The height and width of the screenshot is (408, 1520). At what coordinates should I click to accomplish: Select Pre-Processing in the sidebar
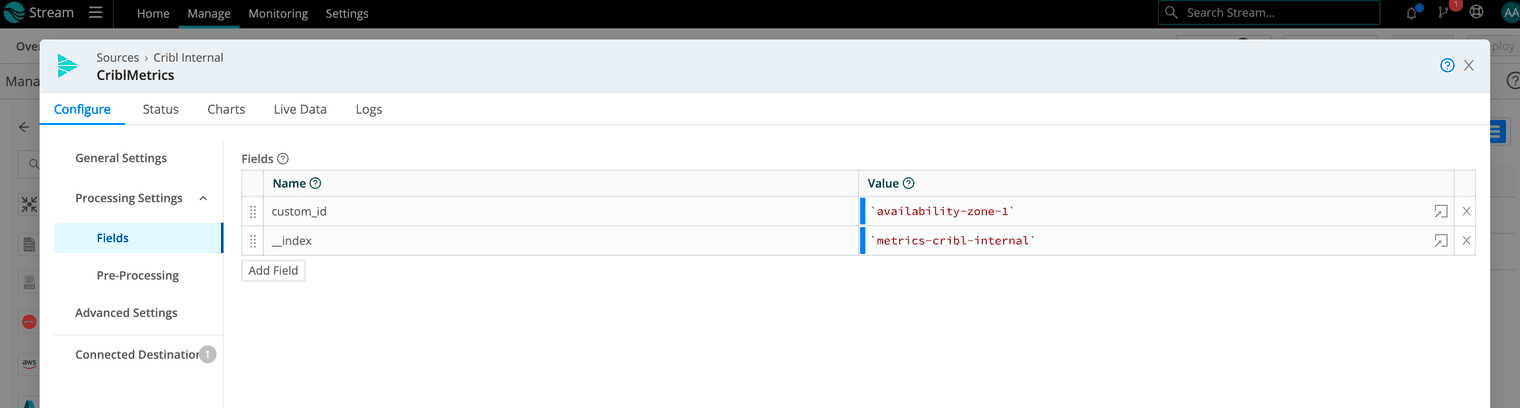click(x=137, y=275)
